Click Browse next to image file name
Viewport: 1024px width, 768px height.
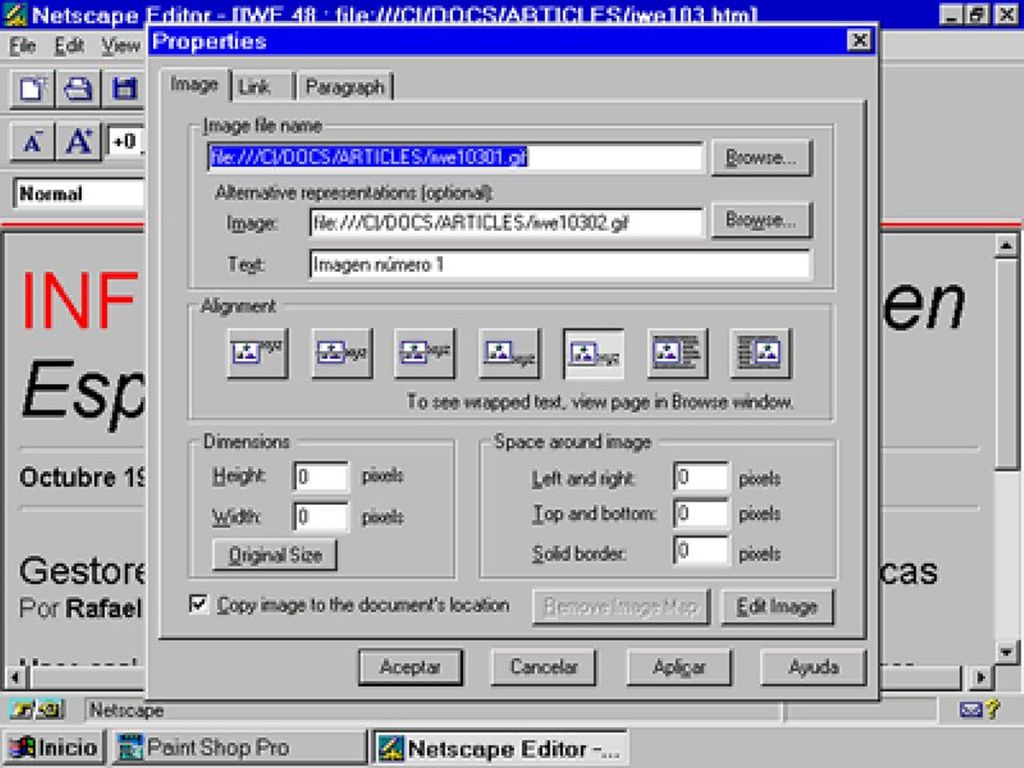(761, 157)
